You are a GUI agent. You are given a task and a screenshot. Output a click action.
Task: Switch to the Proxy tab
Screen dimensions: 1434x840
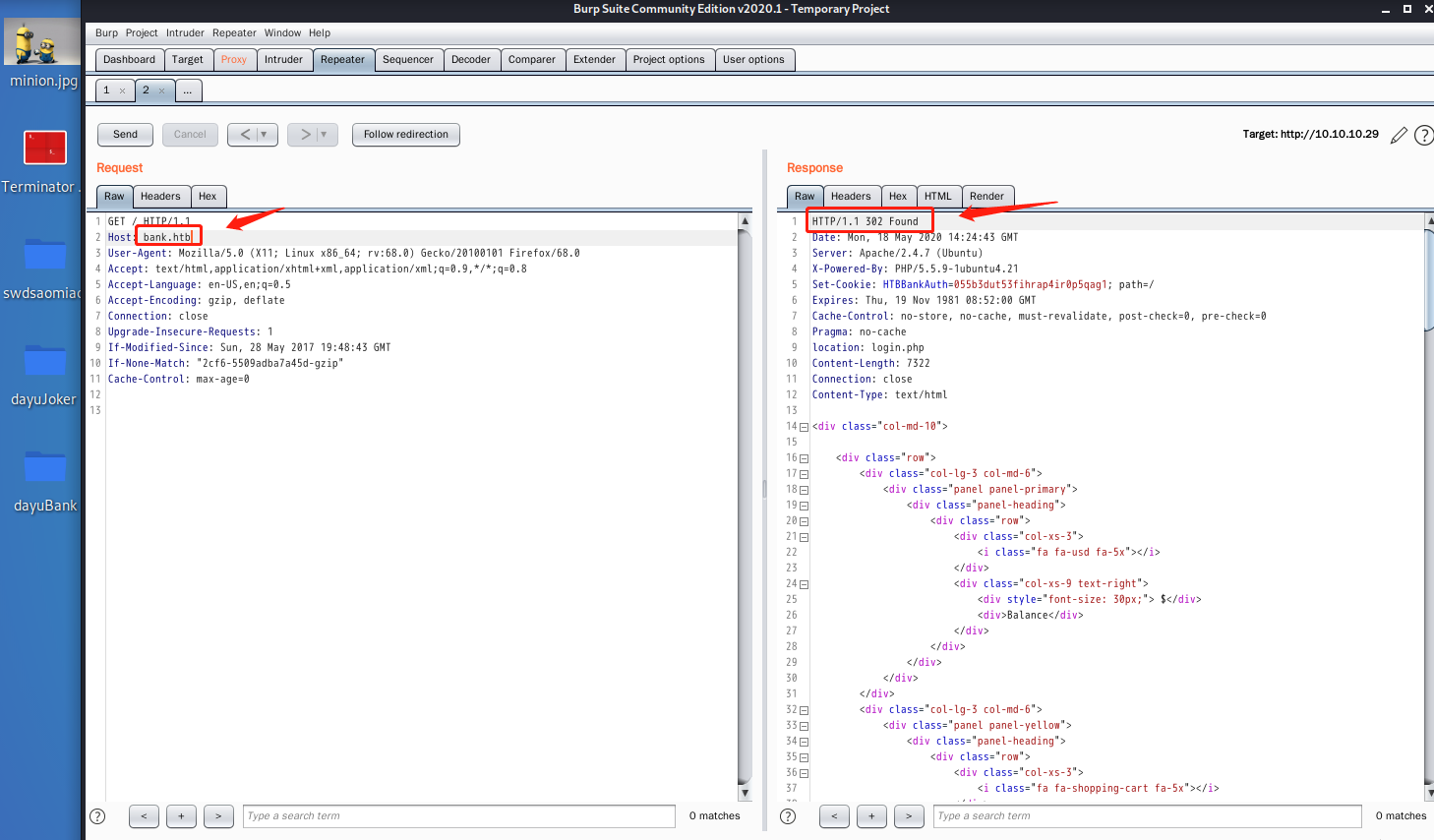click(234, 60)
